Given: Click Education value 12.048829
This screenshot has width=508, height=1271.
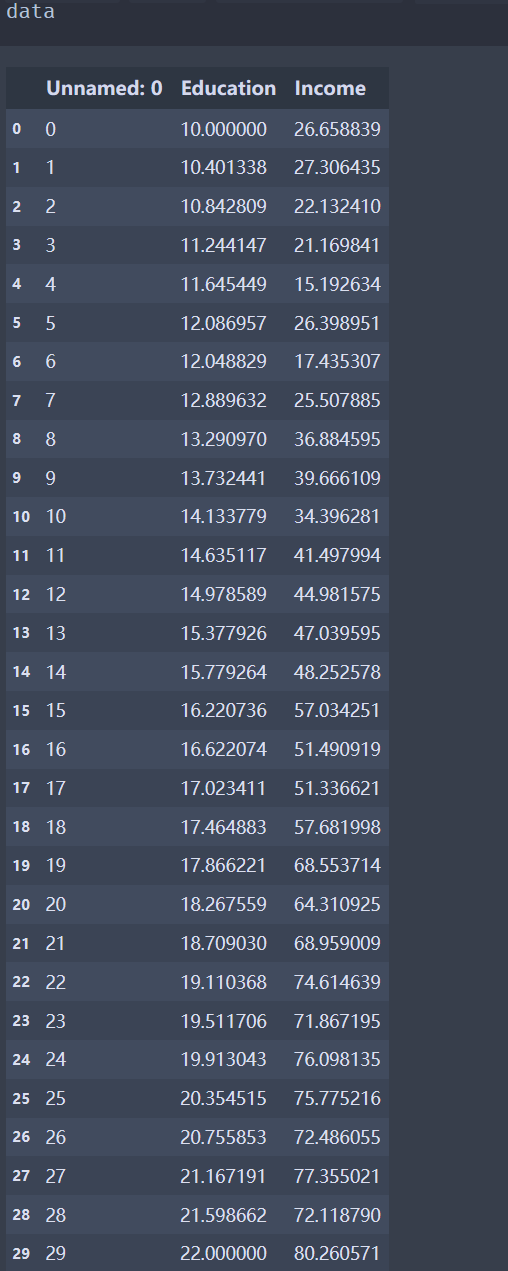Looking at the screenshot, I should [224, 361].
